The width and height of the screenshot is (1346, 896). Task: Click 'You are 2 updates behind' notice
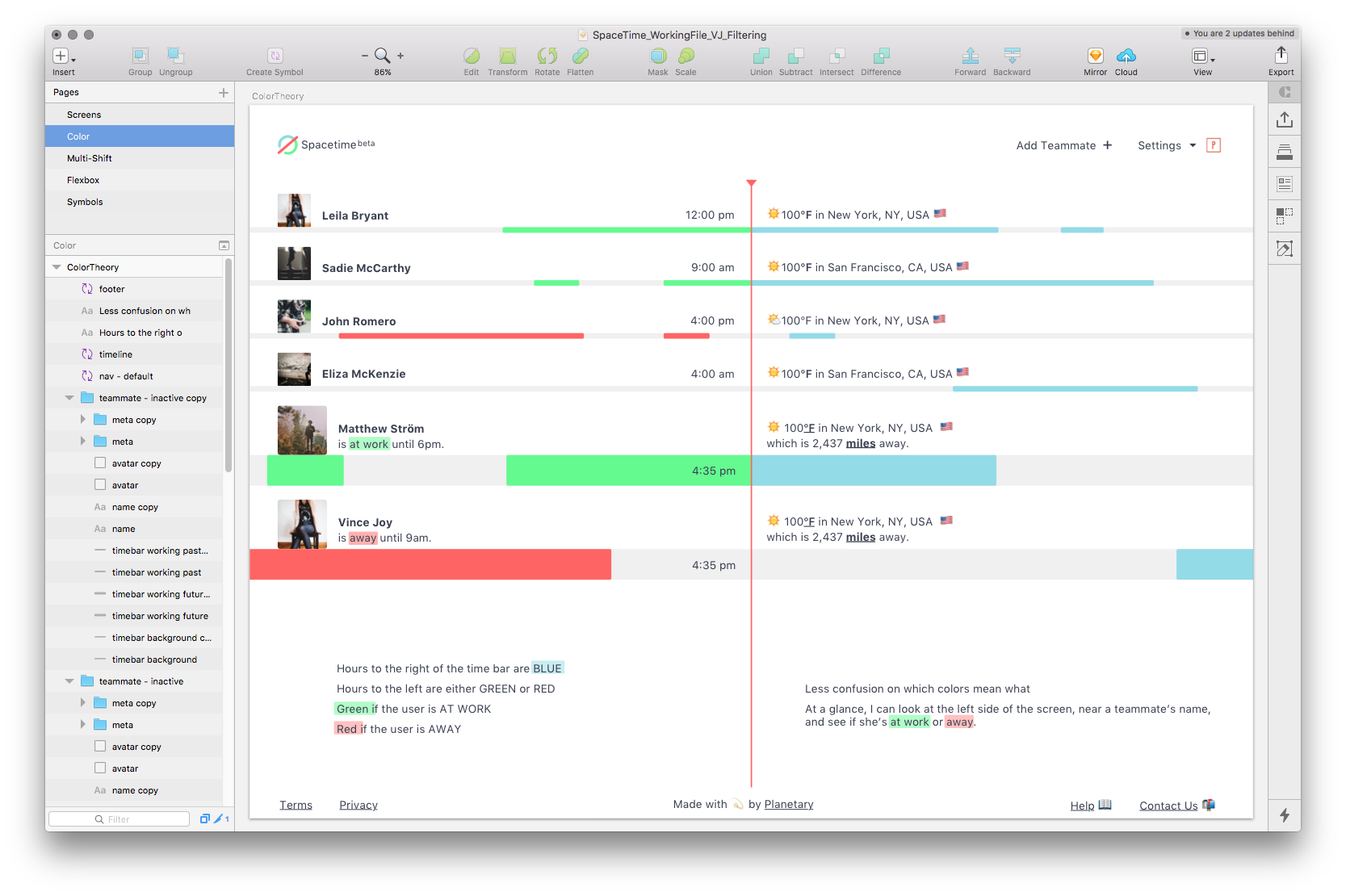tap(1239, 33)
